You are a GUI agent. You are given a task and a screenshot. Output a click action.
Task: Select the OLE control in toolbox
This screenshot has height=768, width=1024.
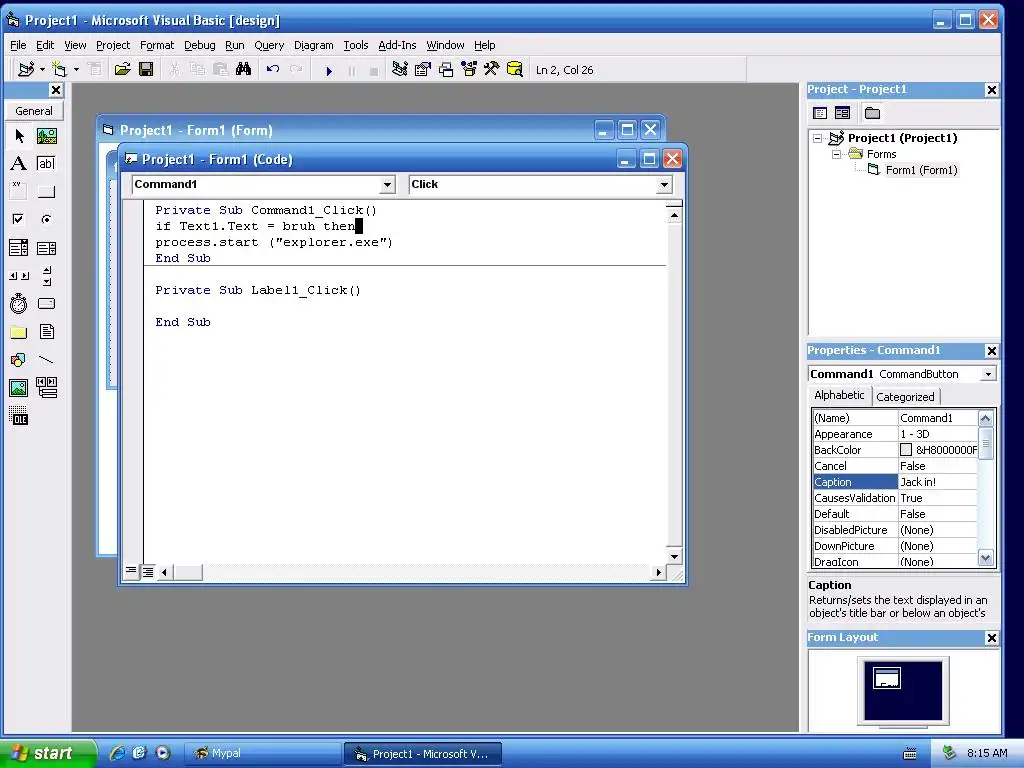(19, 416)
